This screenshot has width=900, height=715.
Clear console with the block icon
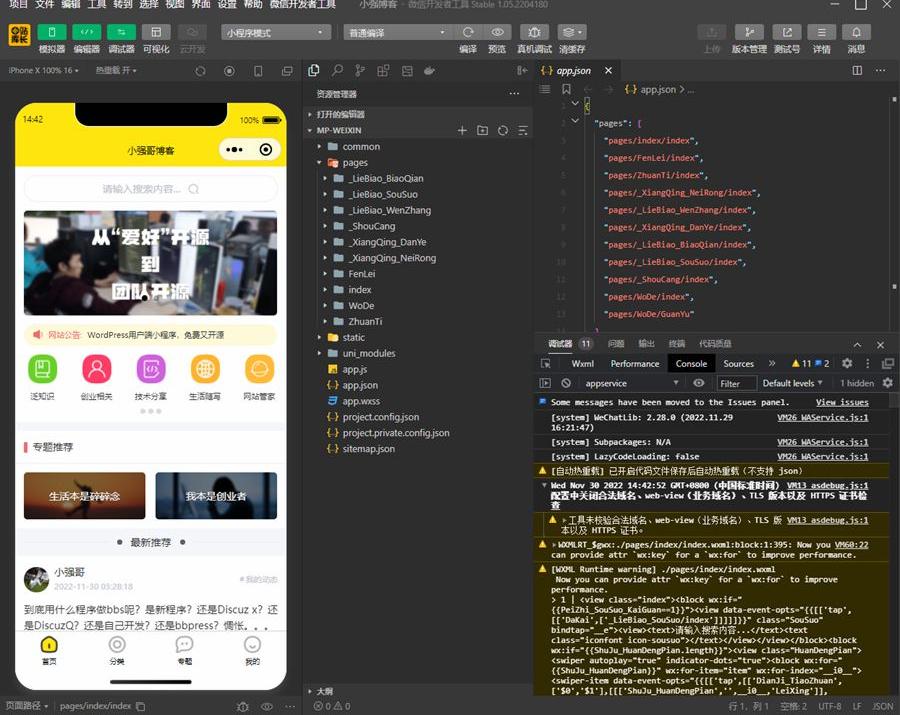tap(566, 383)
